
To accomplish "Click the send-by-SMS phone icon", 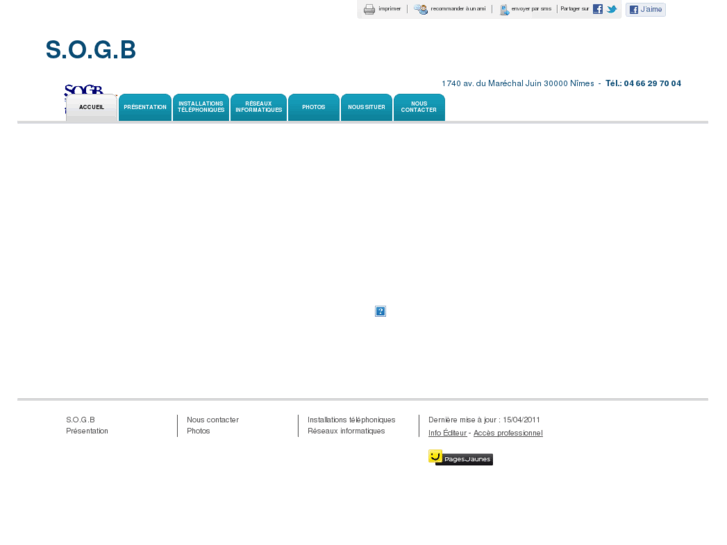I will coord(504,9).
